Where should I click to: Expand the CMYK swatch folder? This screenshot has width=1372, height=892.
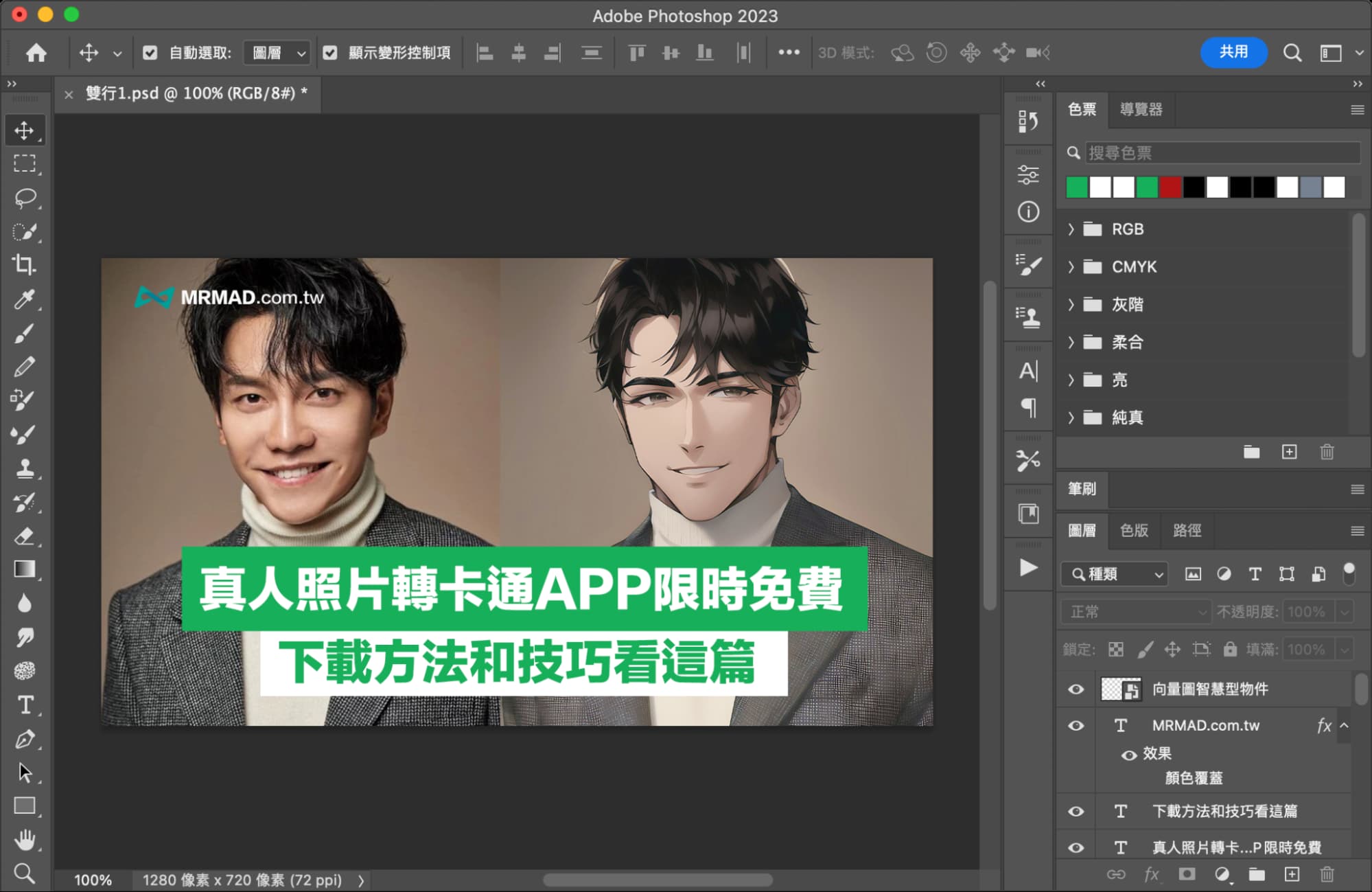(x=1071, y=266)
